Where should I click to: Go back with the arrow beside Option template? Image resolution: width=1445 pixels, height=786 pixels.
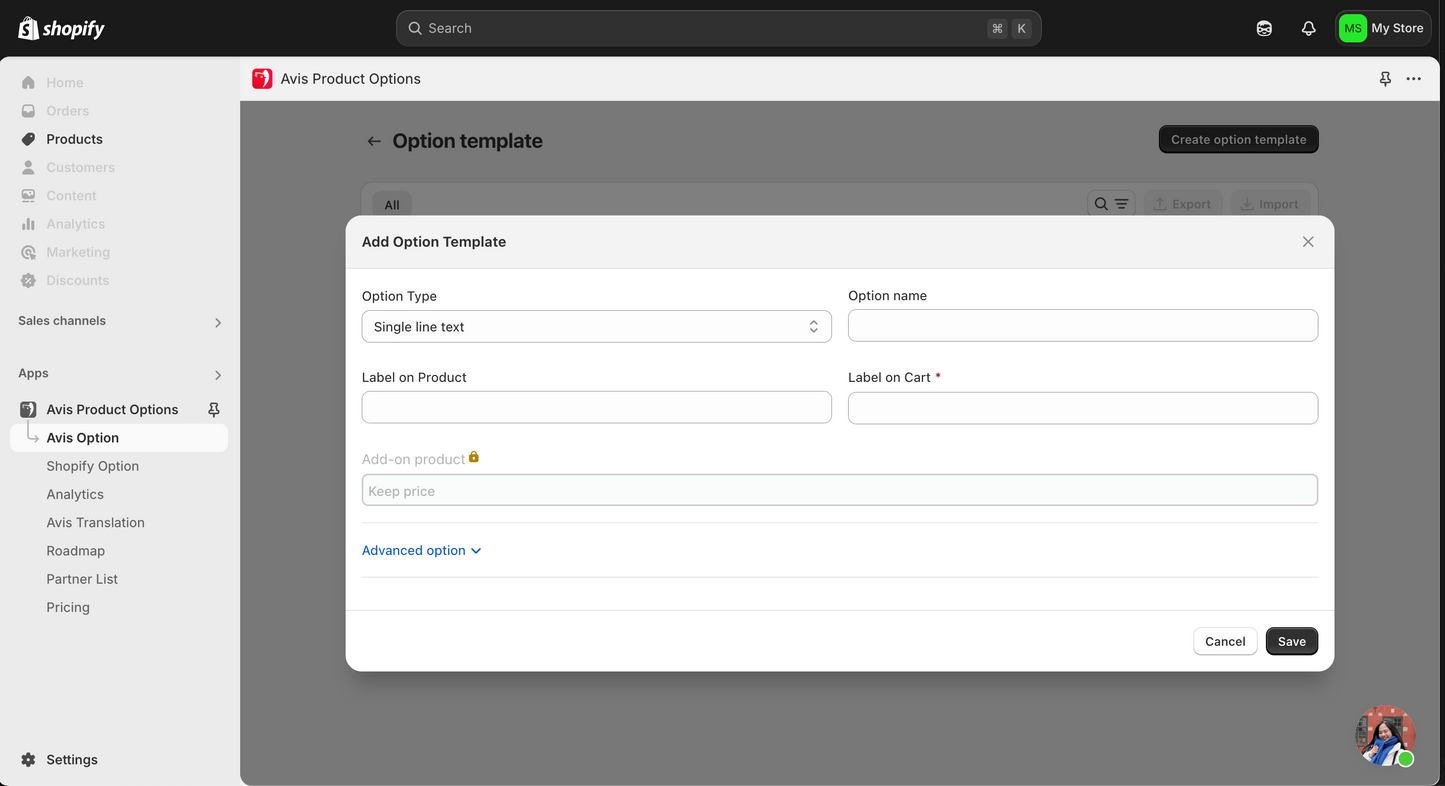(374, 141)
